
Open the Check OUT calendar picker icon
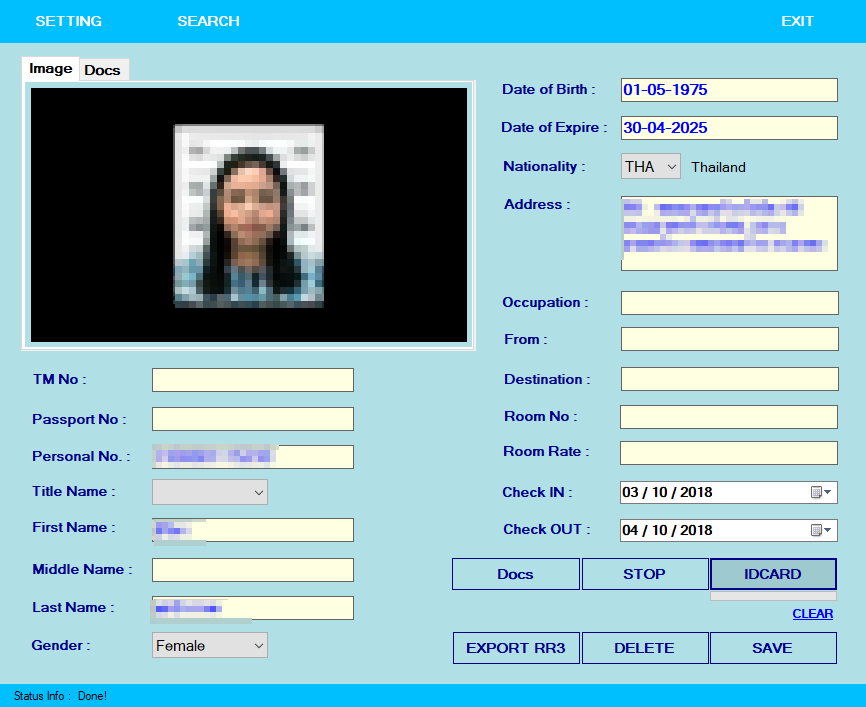[x=821, y=530]
